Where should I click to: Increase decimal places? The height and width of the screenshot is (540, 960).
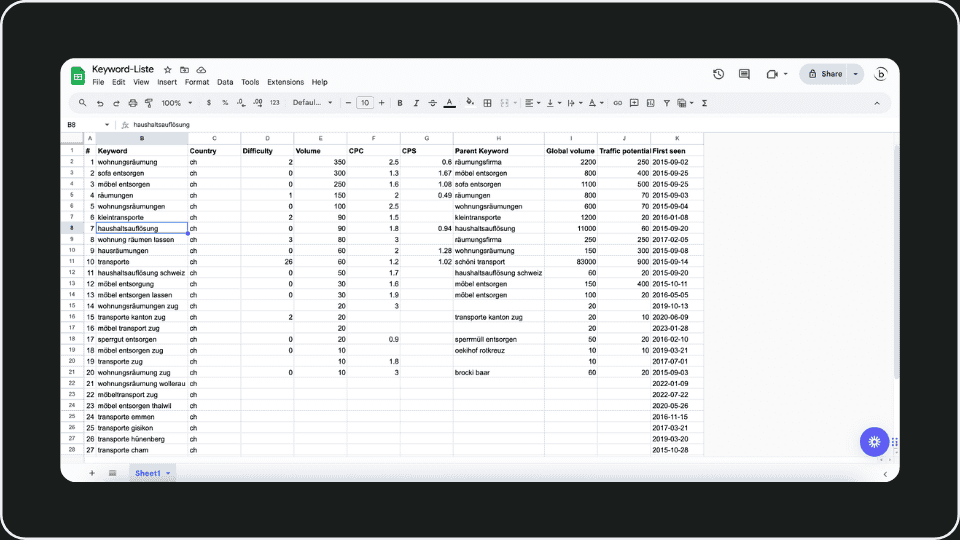click(x=258, y=103)
